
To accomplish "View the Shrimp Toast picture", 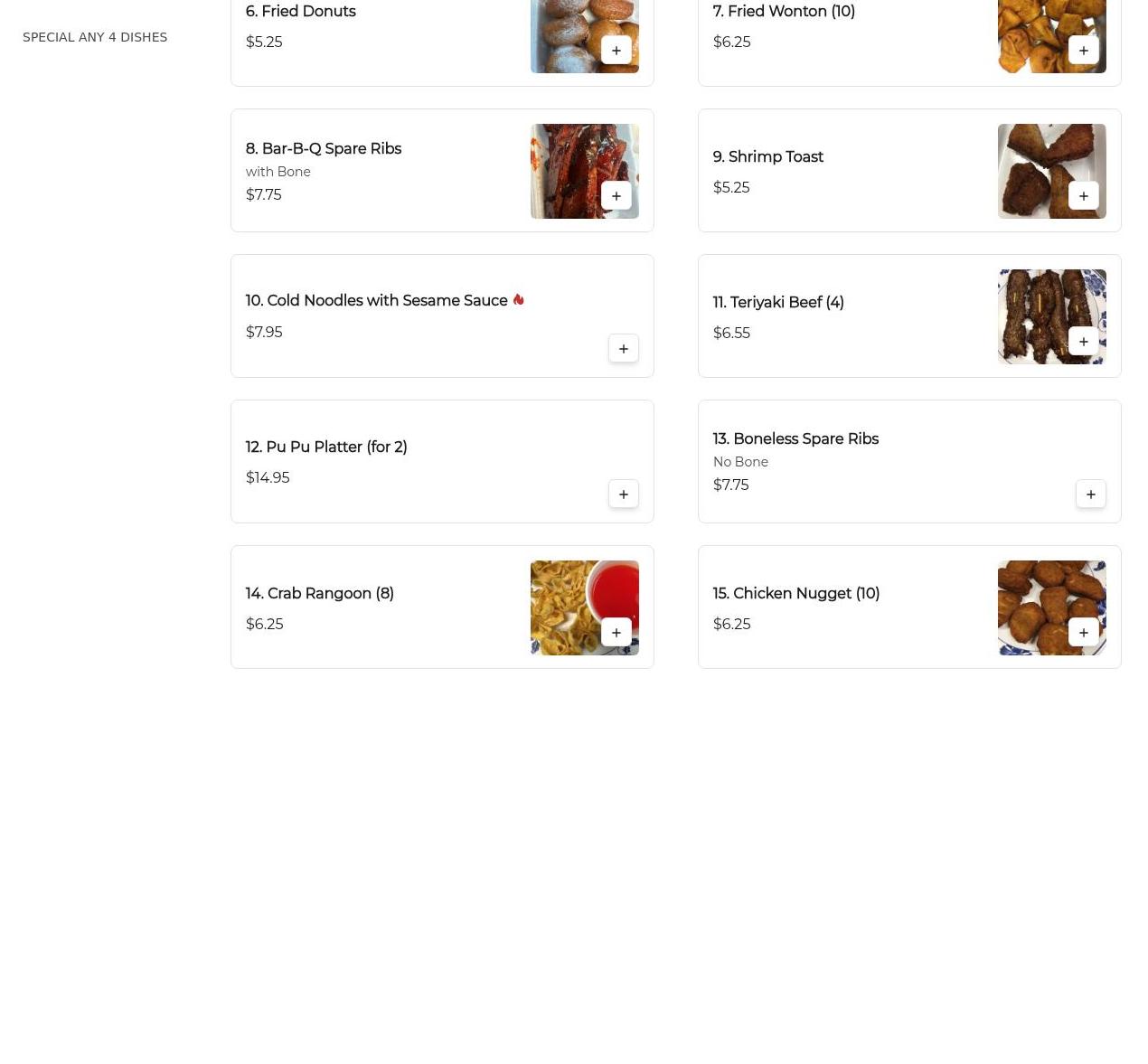I will tap(1052, 171).
